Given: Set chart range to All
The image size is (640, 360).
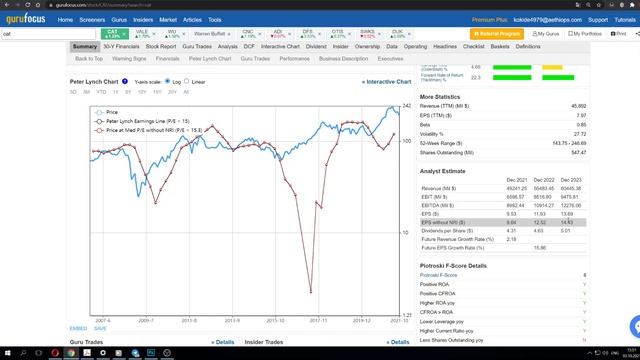Looking at the screenshot, I should point(186,92).
